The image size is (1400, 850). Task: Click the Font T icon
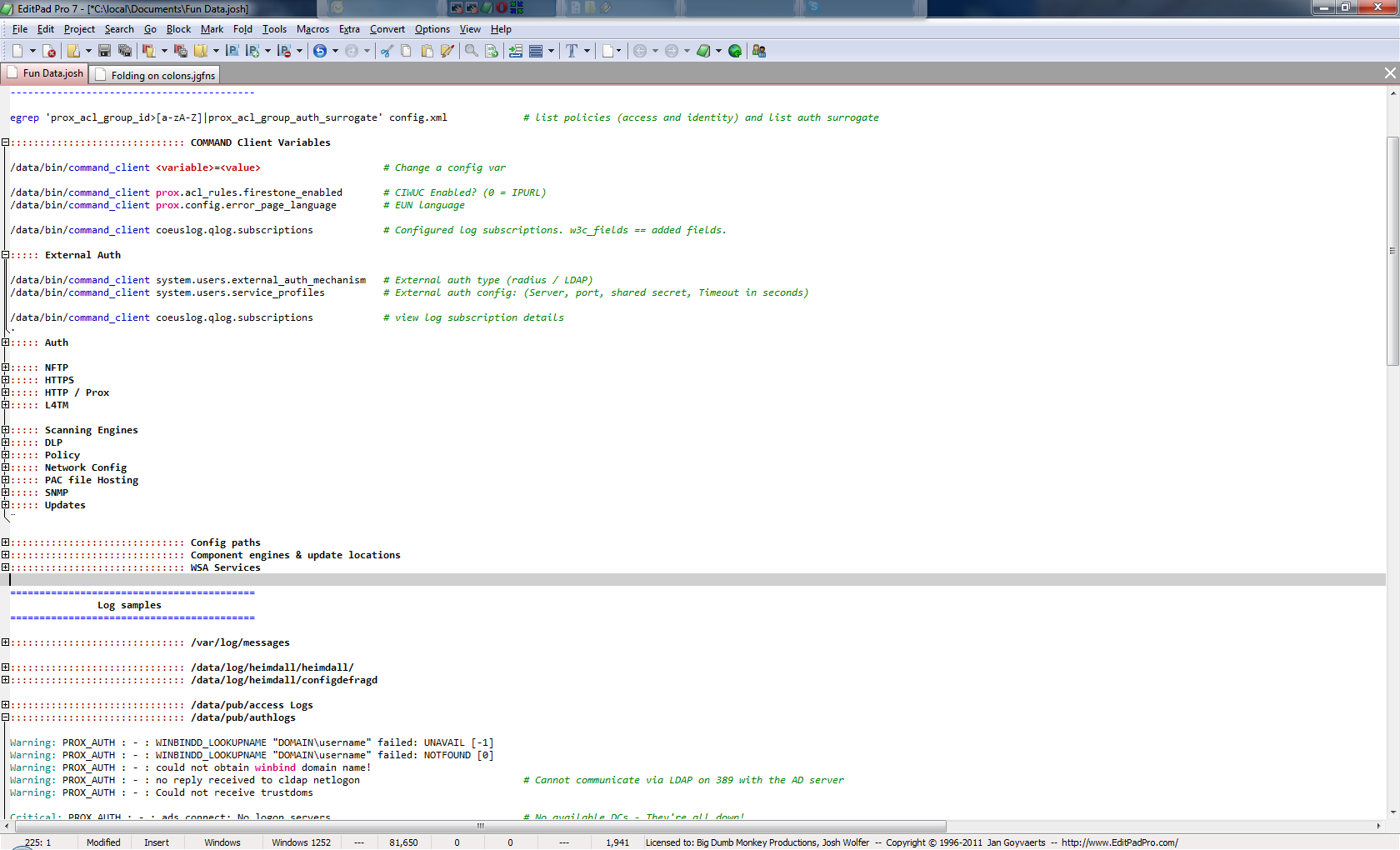click(x=572, y=51)
